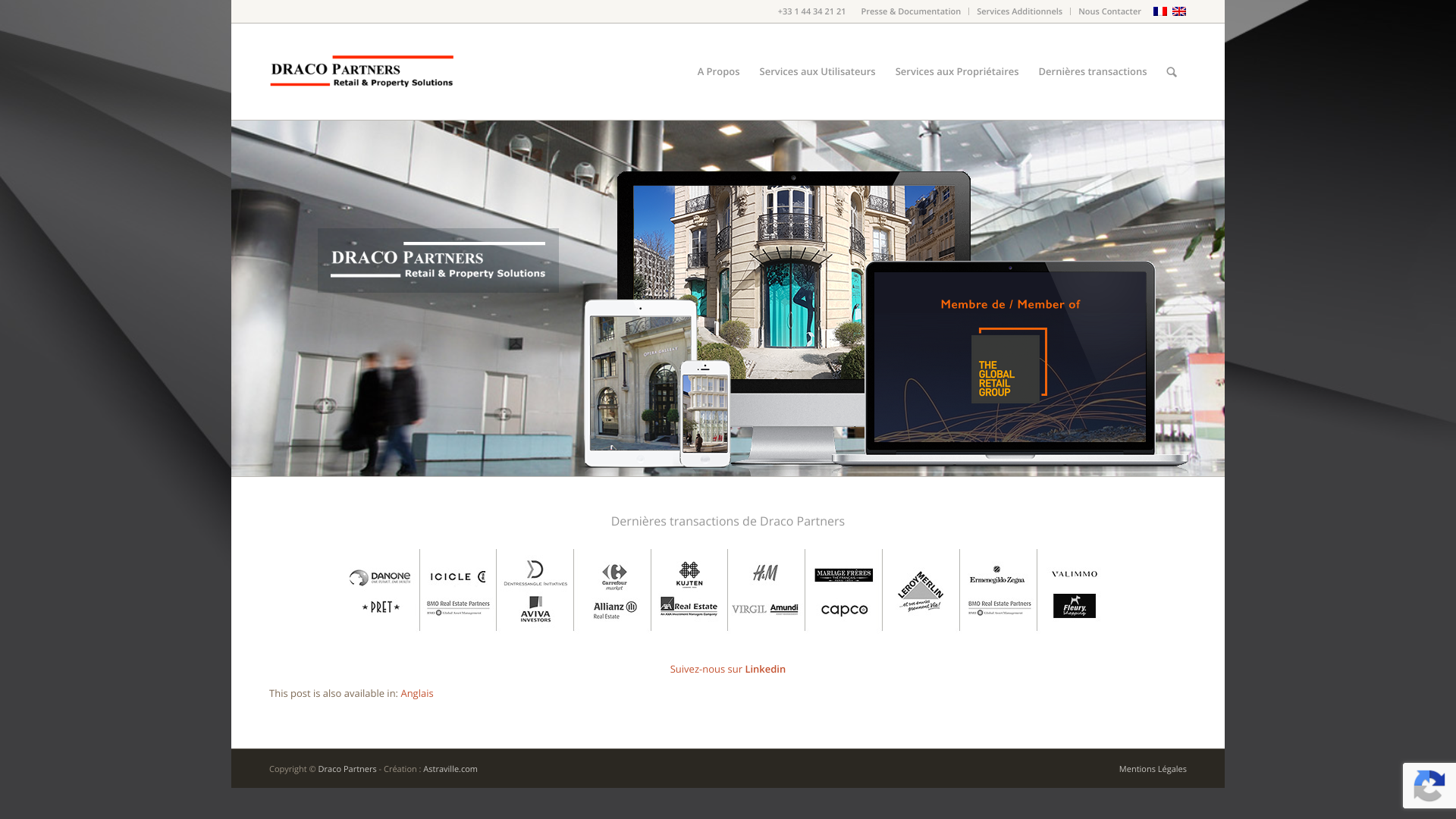Screen dimensions: 1456x819
Task: Open Dernières transactions menu
Action: pyautogui.click(x=1092, y=71)
